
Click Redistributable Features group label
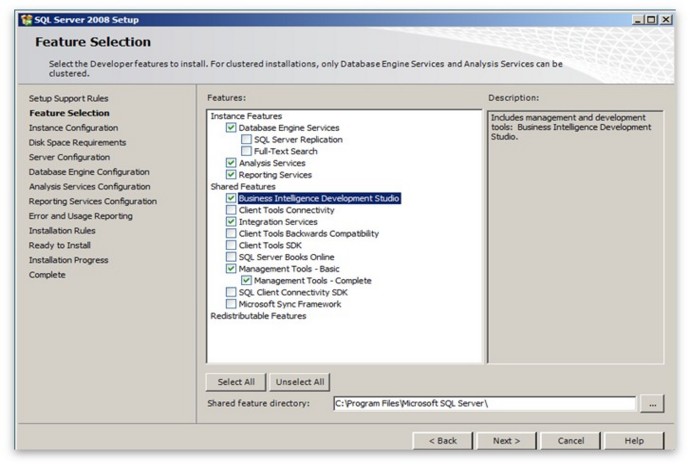click(258, 316)
